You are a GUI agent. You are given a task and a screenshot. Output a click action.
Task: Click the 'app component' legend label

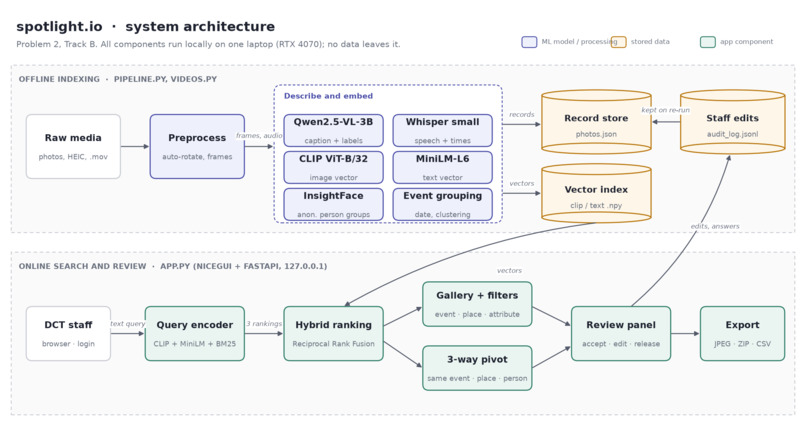746,42
